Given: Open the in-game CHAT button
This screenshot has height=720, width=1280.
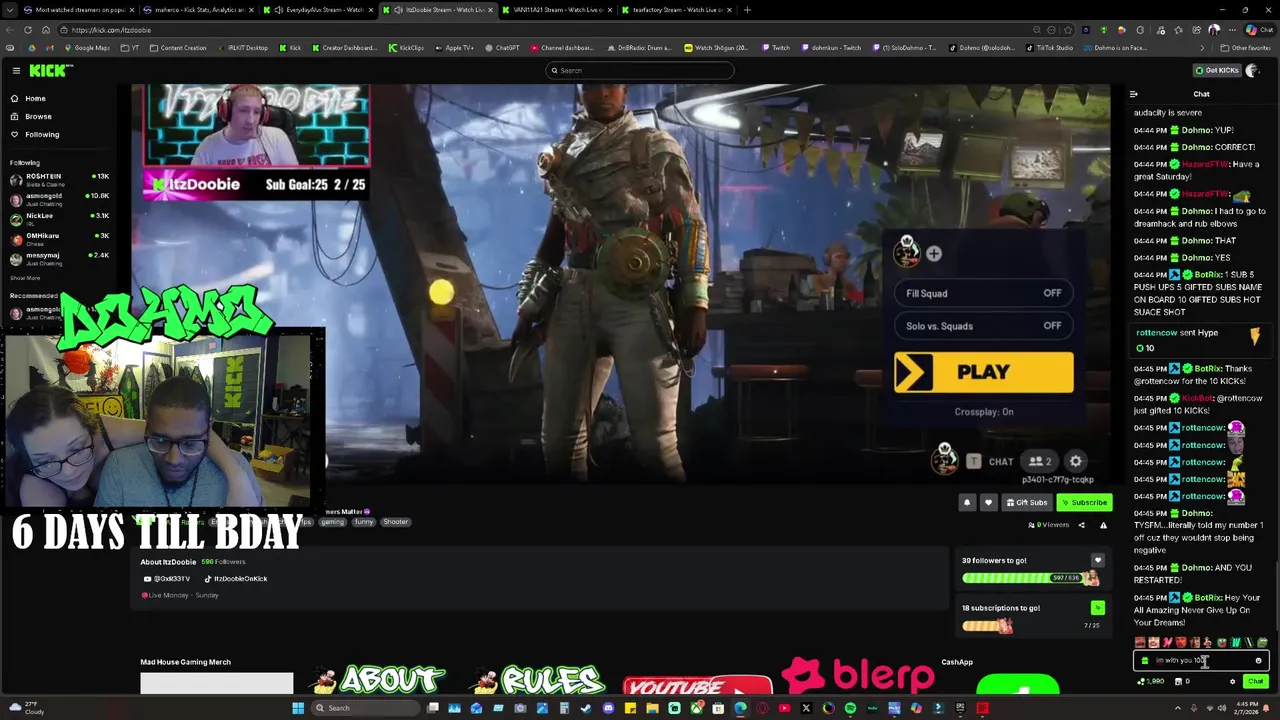Looking at the screenshot, I should pos(990,461).
